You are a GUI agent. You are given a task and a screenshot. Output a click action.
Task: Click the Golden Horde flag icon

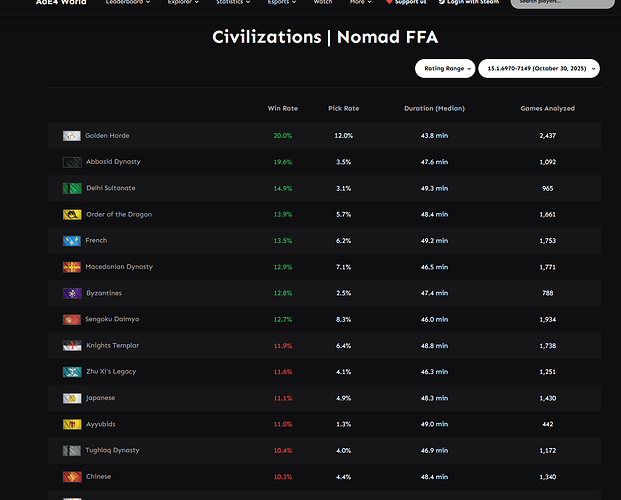[x=71, y=136]
